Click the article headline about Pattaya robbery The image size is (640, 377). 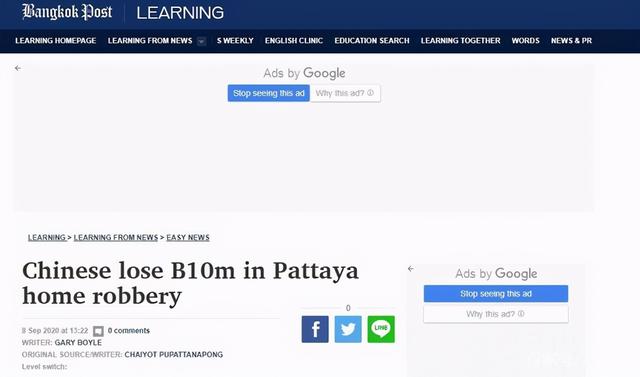(x=190, y=283)
